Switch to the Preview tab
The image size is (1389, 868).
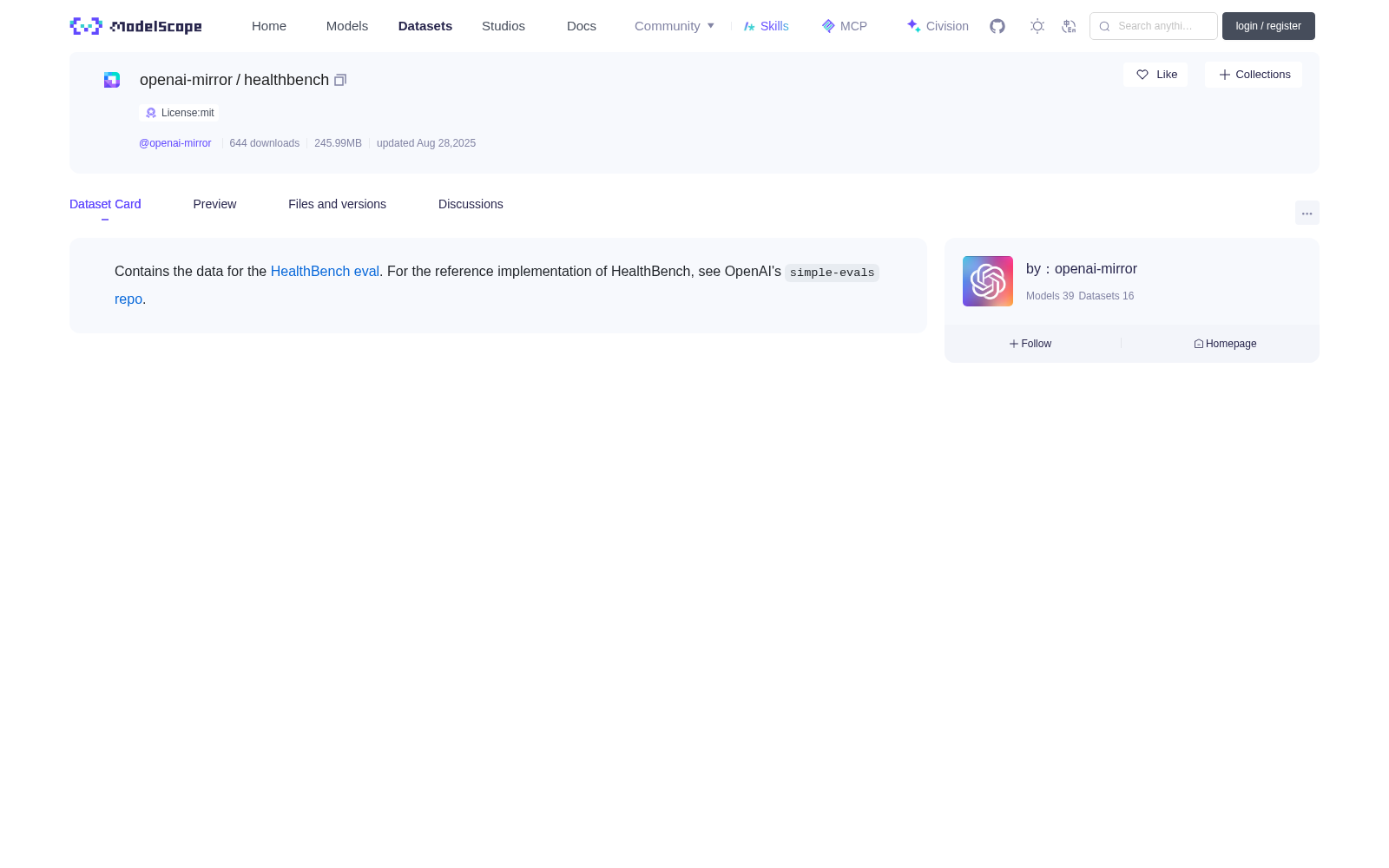[214, 204]
